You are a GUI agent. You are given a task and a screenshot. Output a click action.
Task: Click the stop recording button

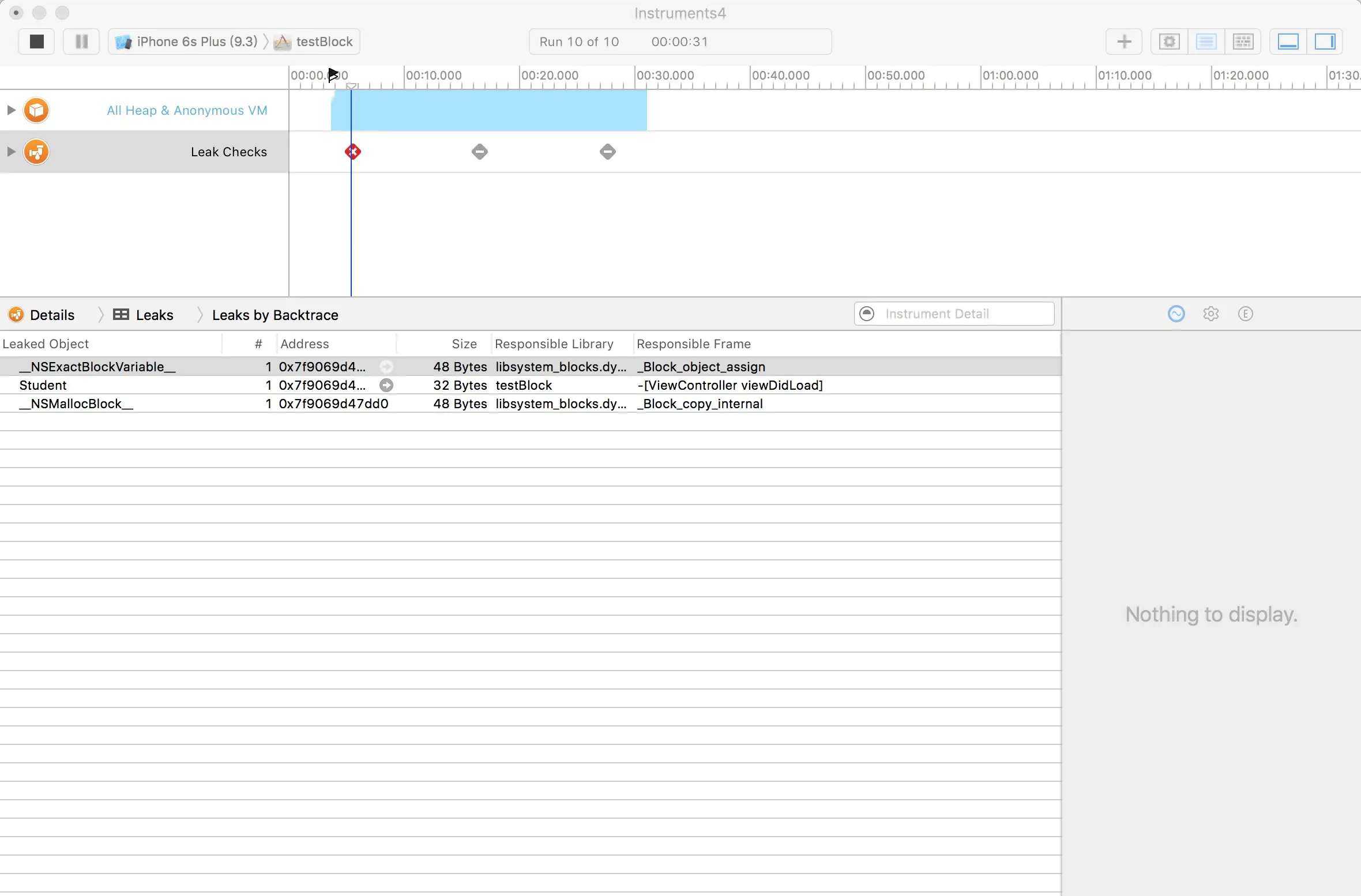pos(36,42)
